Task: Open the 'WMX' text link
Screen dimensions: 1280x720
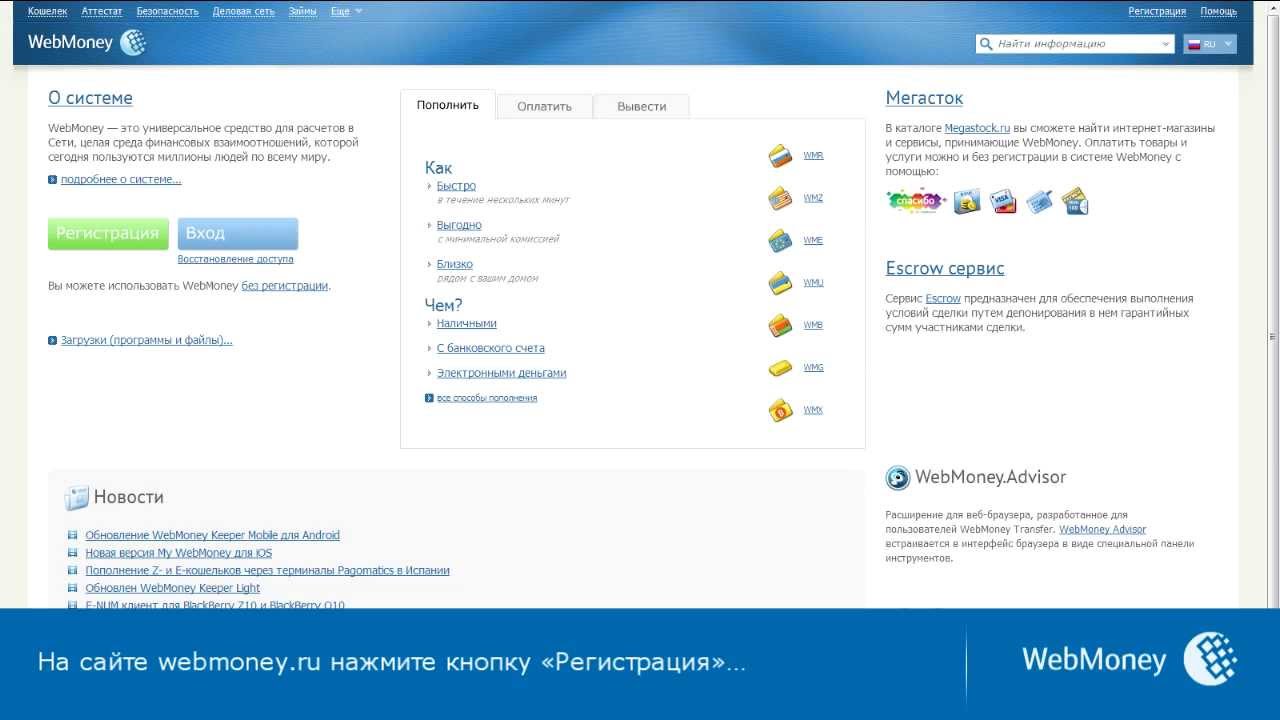Action: pyautogui.click(x=813, y=410)
